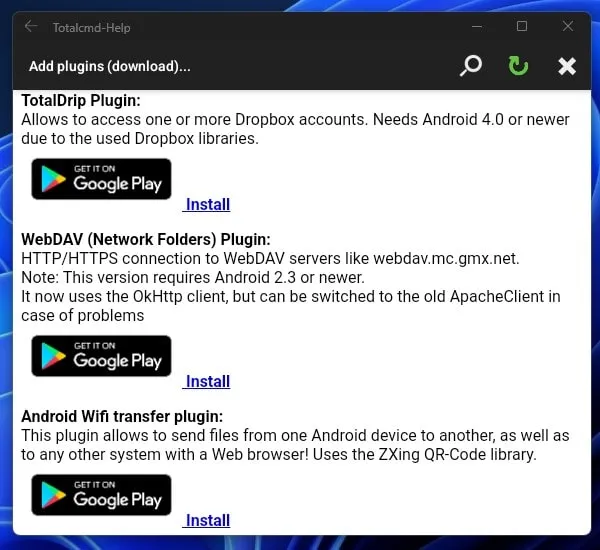
Task: Close help with white X icon
Action: click(567, 66)
